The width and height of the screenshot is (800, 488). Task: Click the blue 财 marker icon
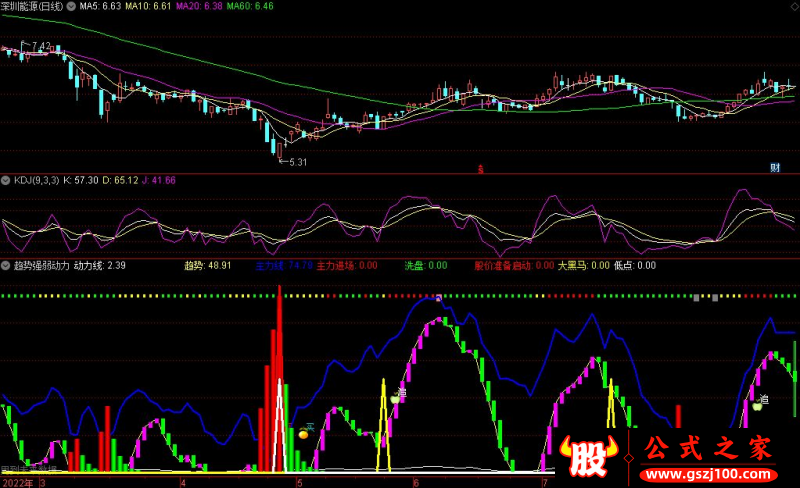774,166
